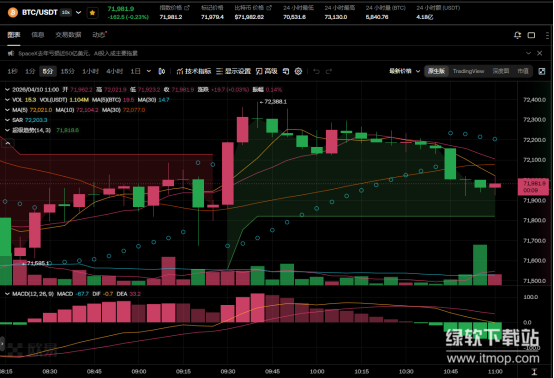Expand chart to fullscreen icon
This screenshot has width=554, height=378.
coord(542,71)
